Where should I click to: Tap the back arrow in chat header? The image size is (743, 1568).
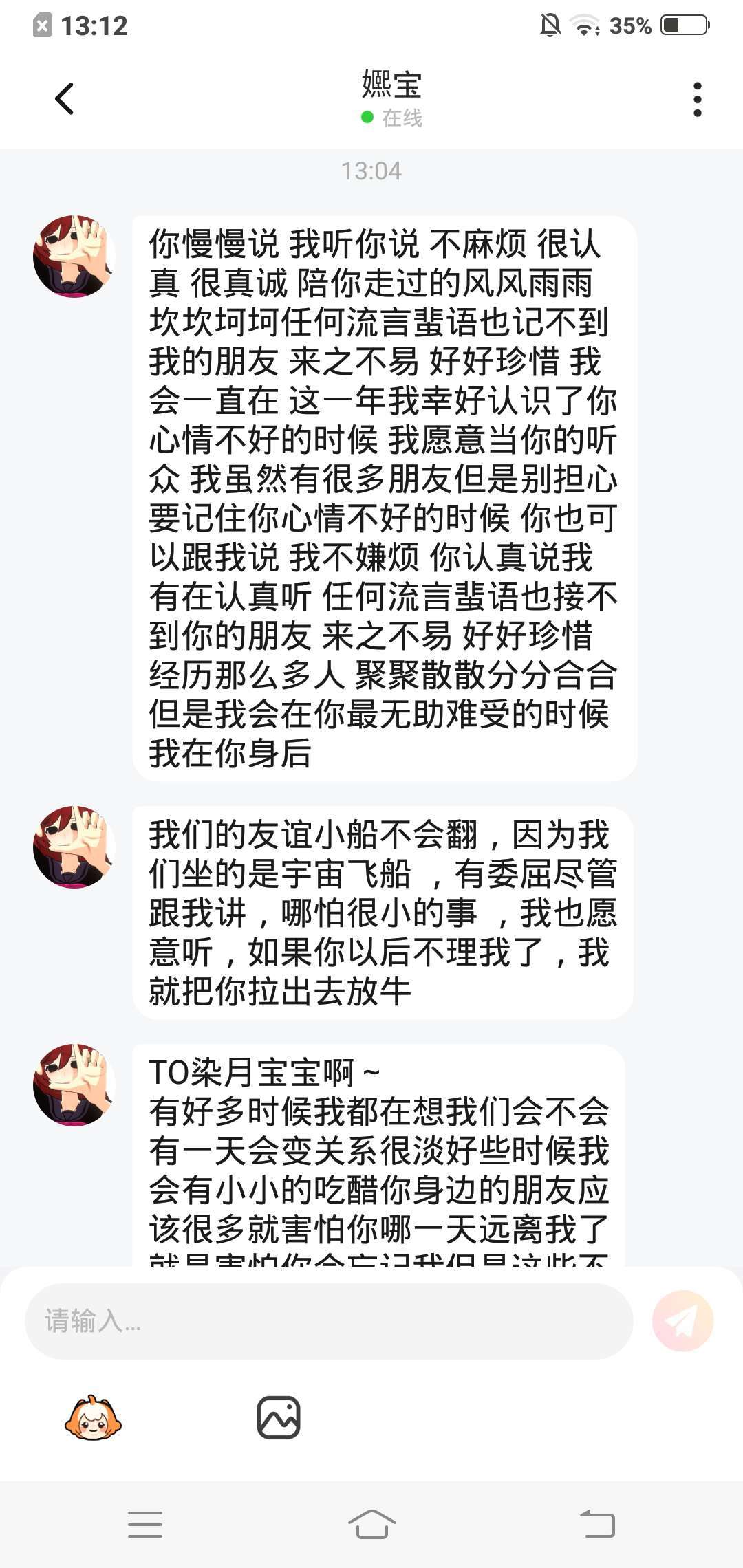pos(65,98)
